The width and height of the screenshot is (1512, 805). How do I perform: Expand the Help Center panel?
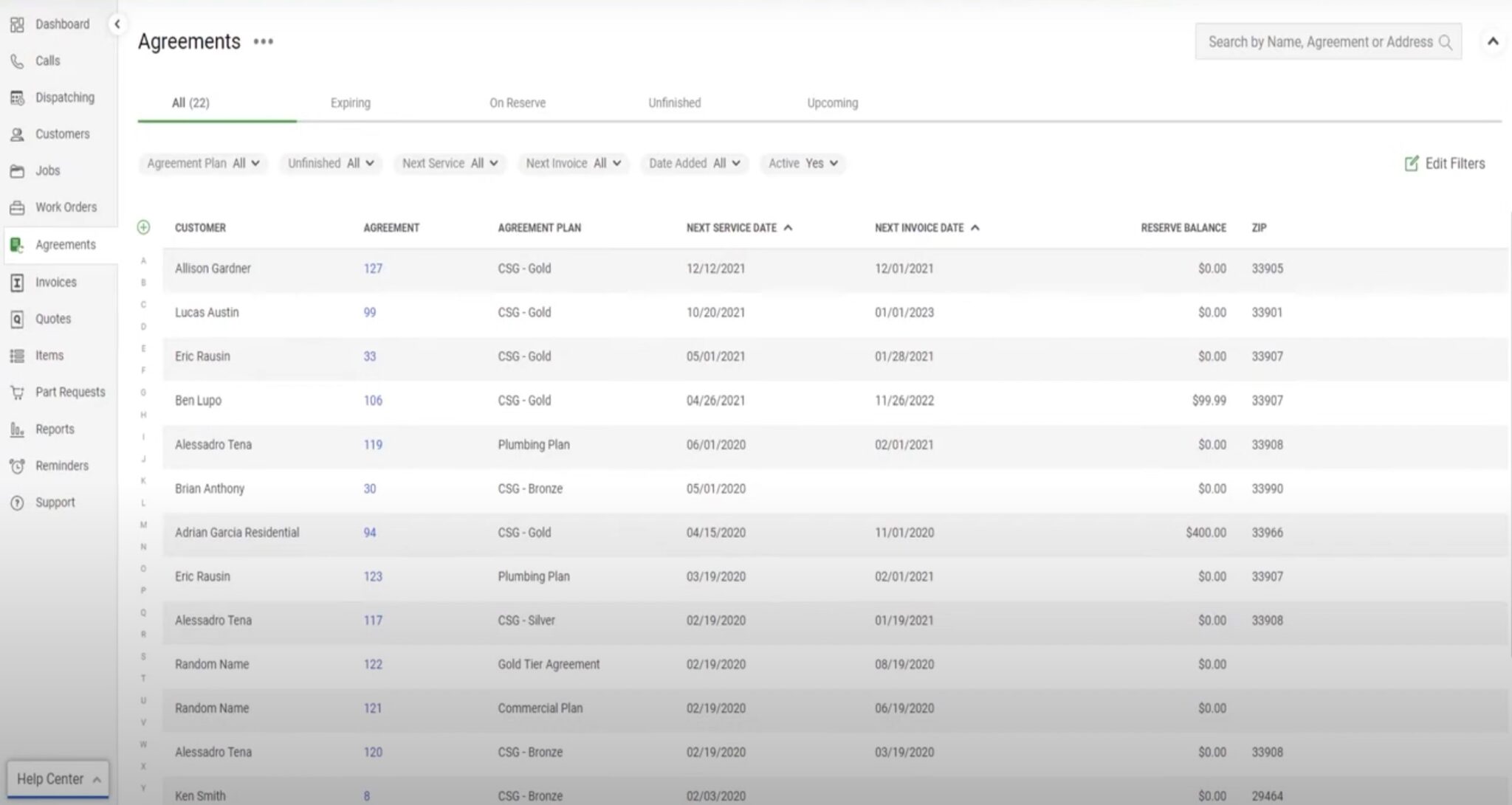coord(58,779)
